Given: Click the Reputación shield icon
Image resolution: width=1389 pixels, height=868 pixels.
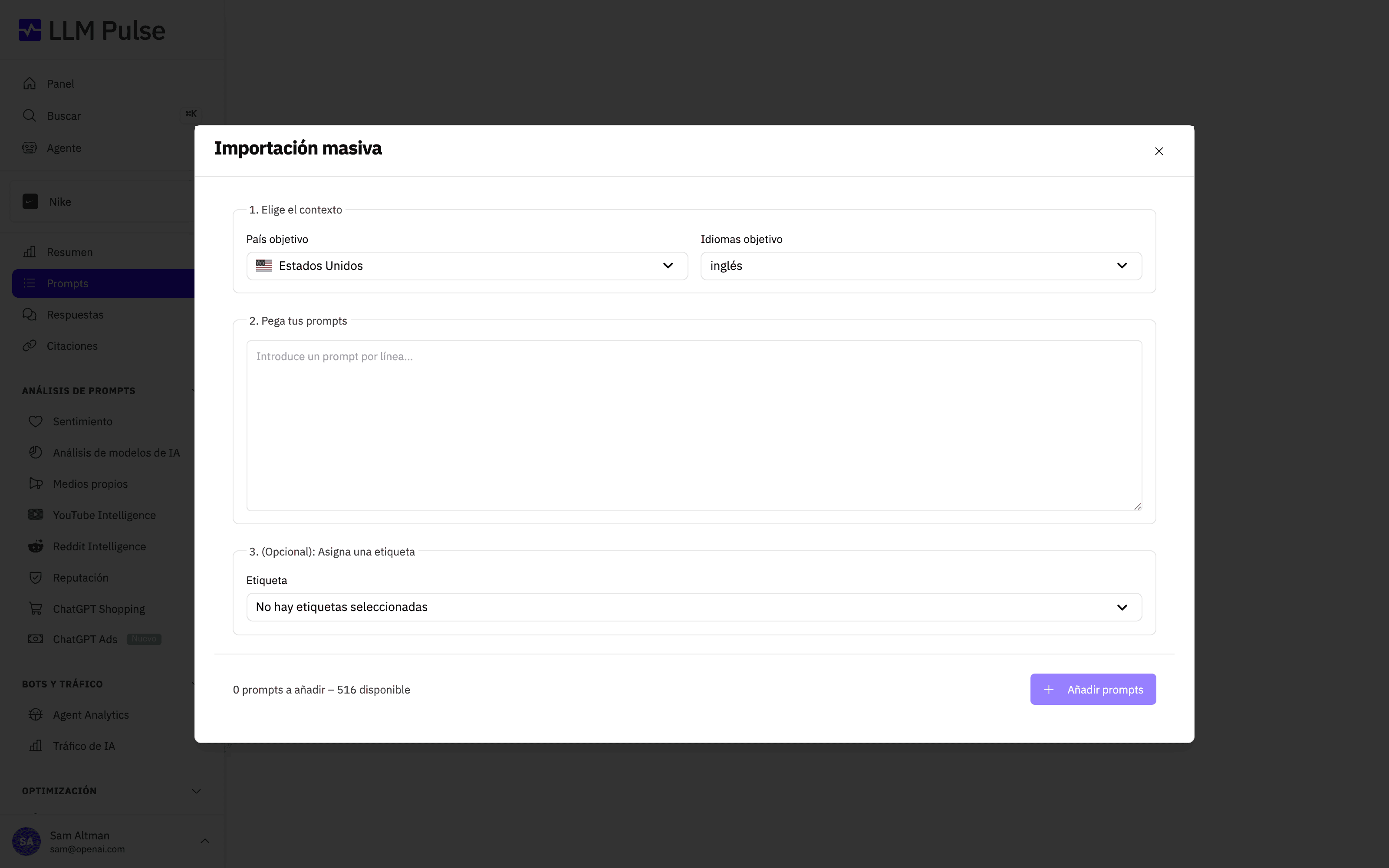Looking at the screenshot, I should pyautogui.click(x=36, y=578).
